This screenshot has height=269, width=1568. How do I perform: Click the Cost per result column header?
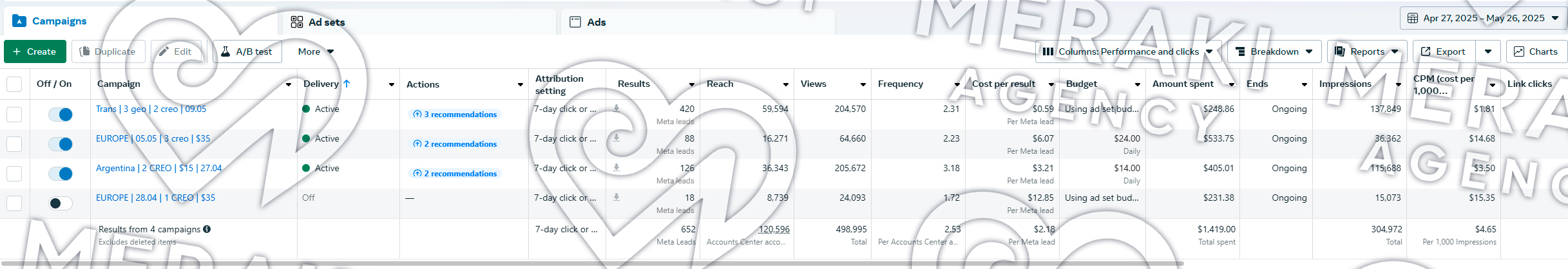point(1004,84)
